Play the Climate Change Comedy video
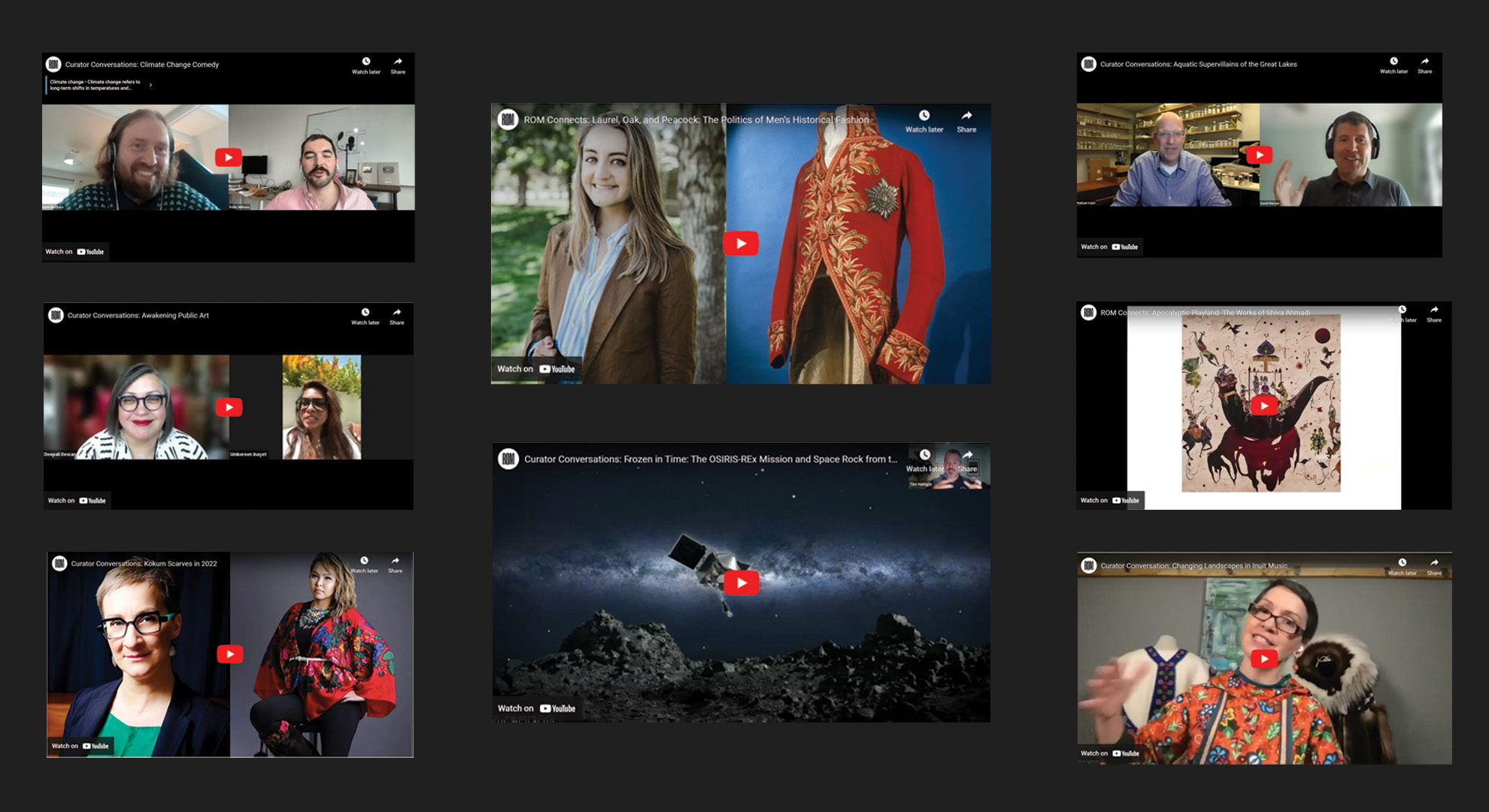 [228, 157]
